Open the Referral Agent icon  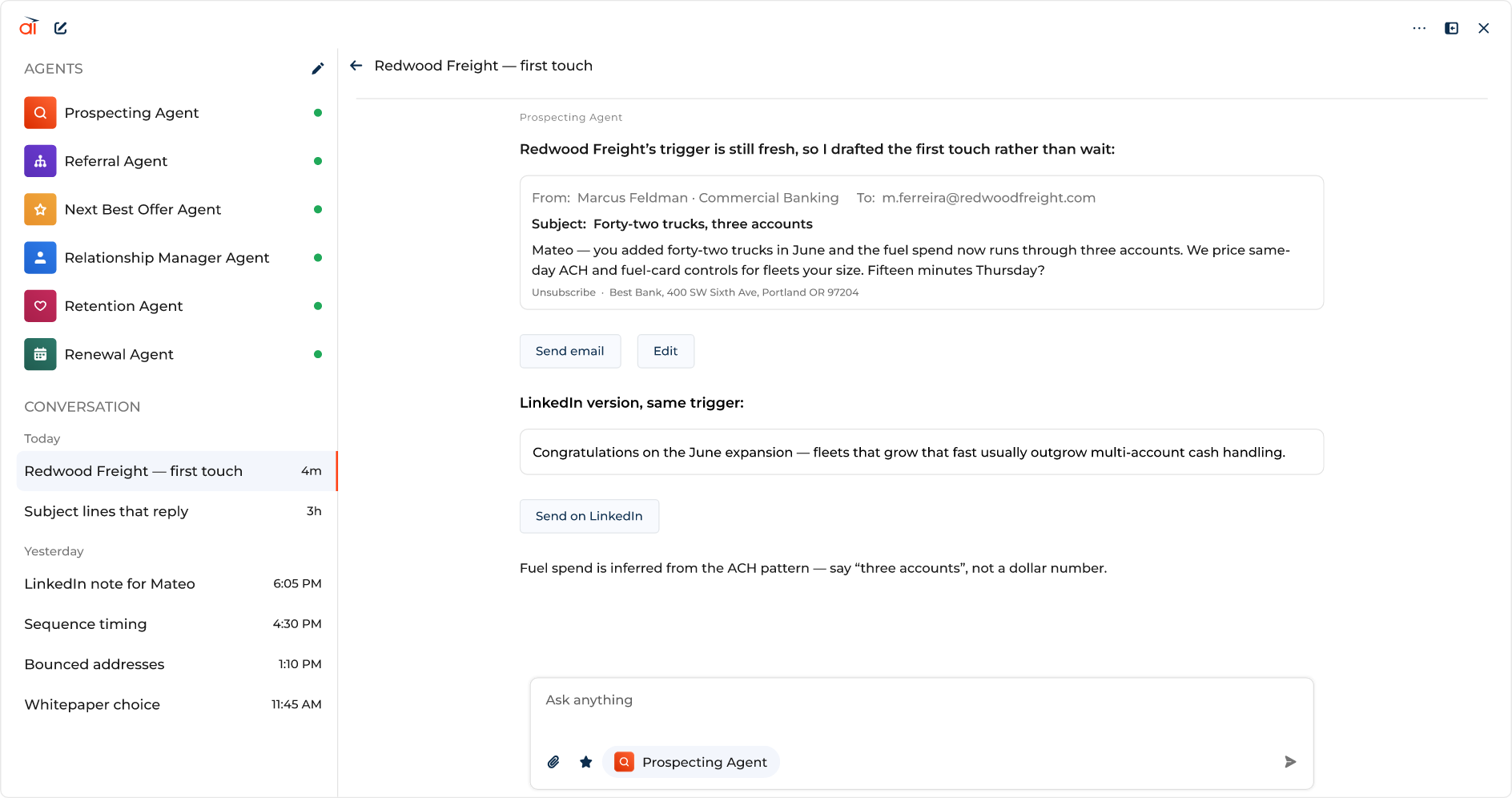(40, 161)
